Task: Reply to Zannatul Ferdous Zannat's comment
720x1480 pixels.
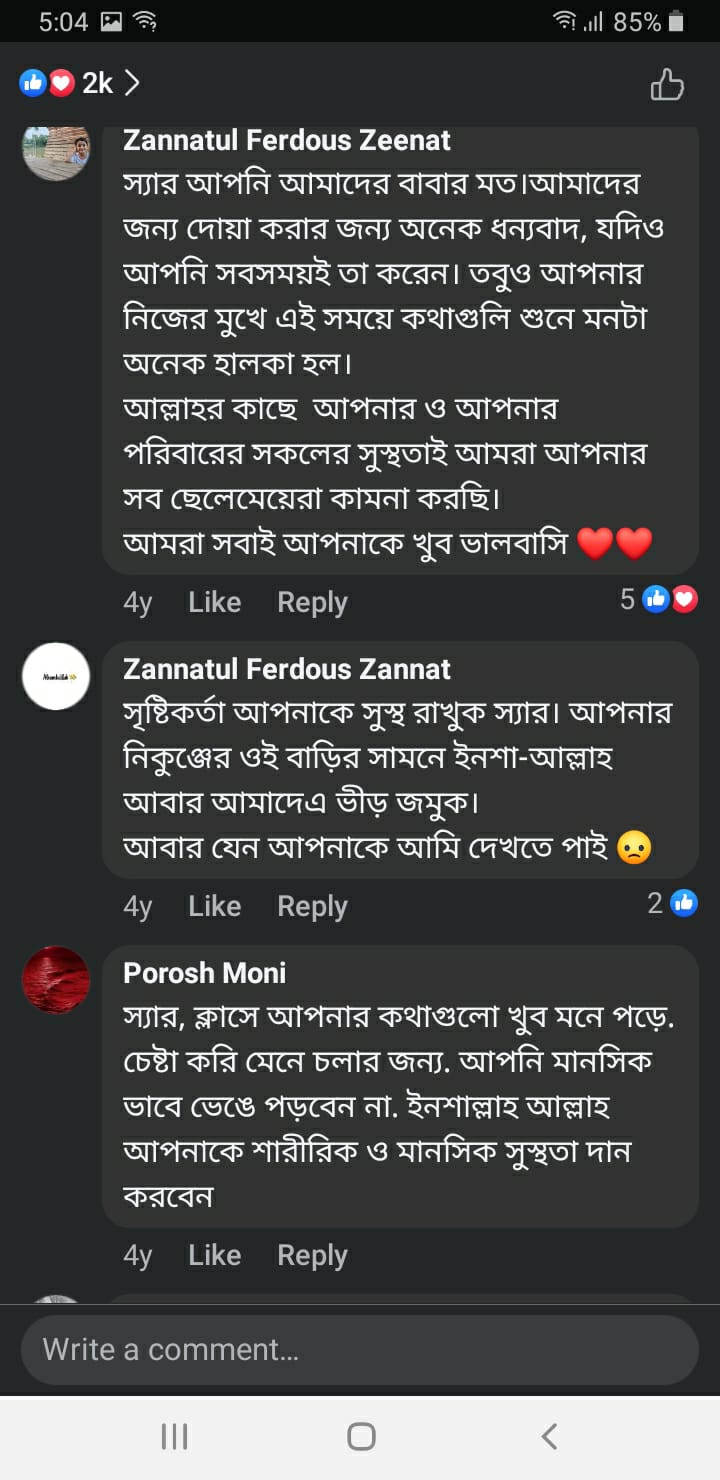Action: tap(312, 906)
